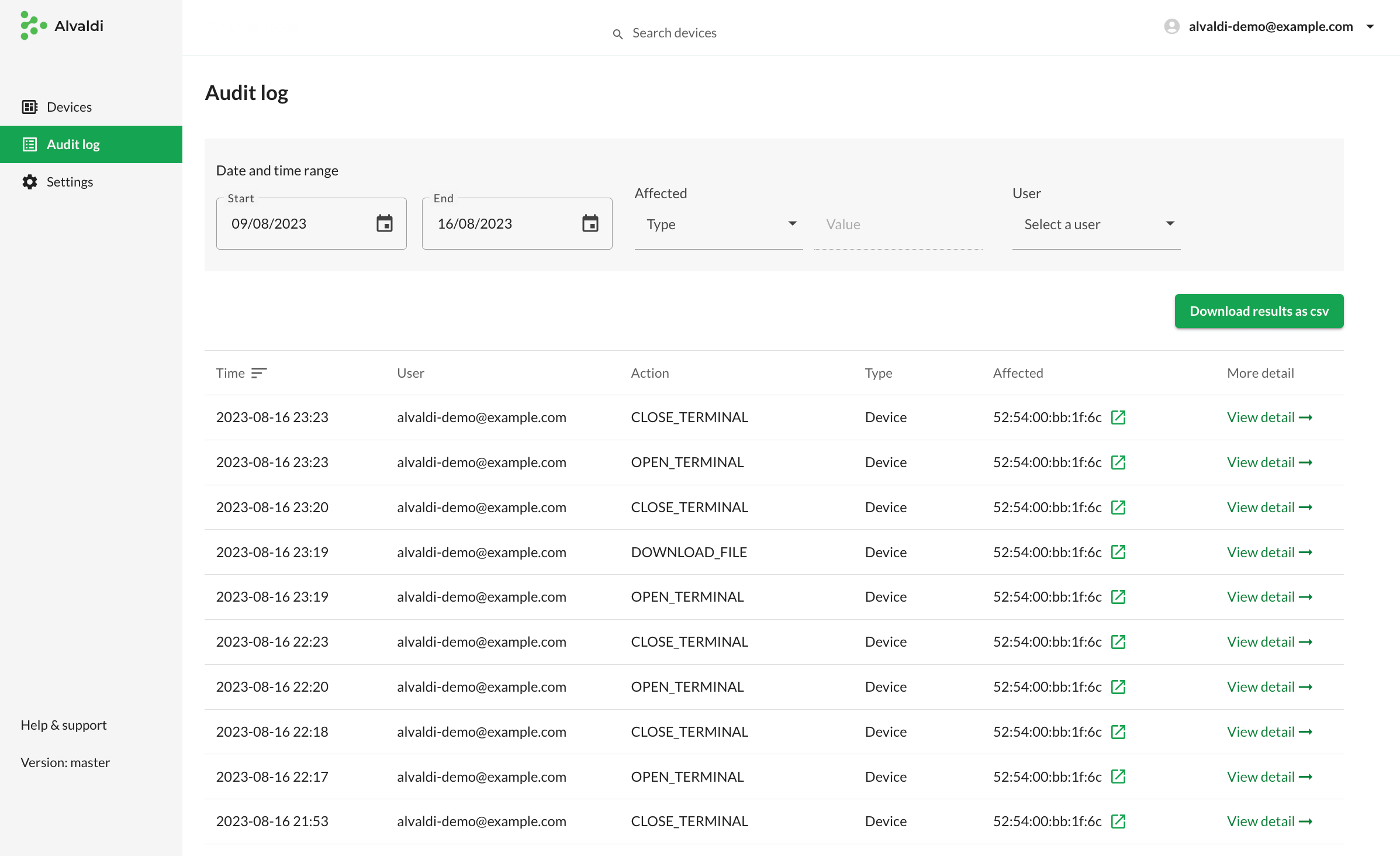Click the Time column sort icon
Image resolution: width=1400 pixels, height=856 pixels.
tap(258, 373)
